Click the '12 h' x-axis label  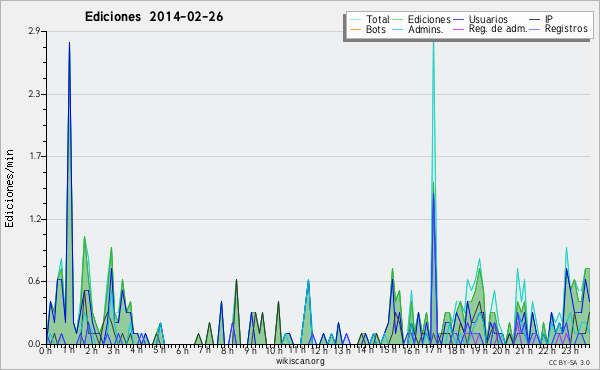319,350
